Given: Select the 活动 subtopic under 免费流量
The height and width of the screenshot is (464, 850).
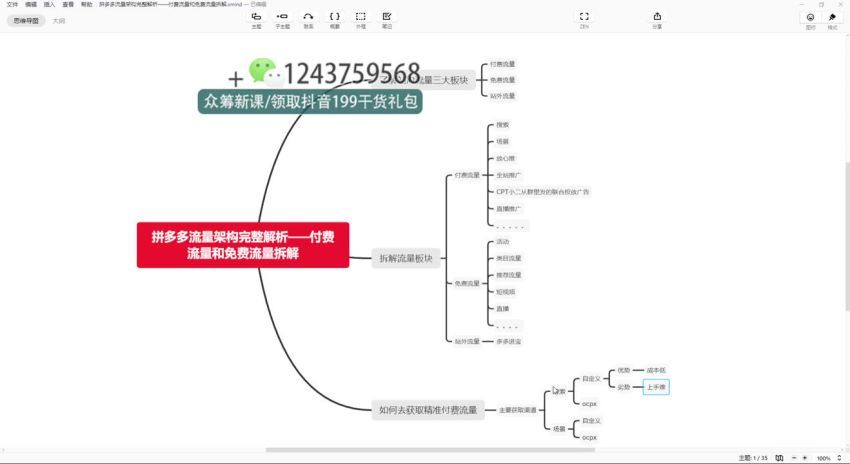Looking at the screenshot, I should [x=503, y=242].
